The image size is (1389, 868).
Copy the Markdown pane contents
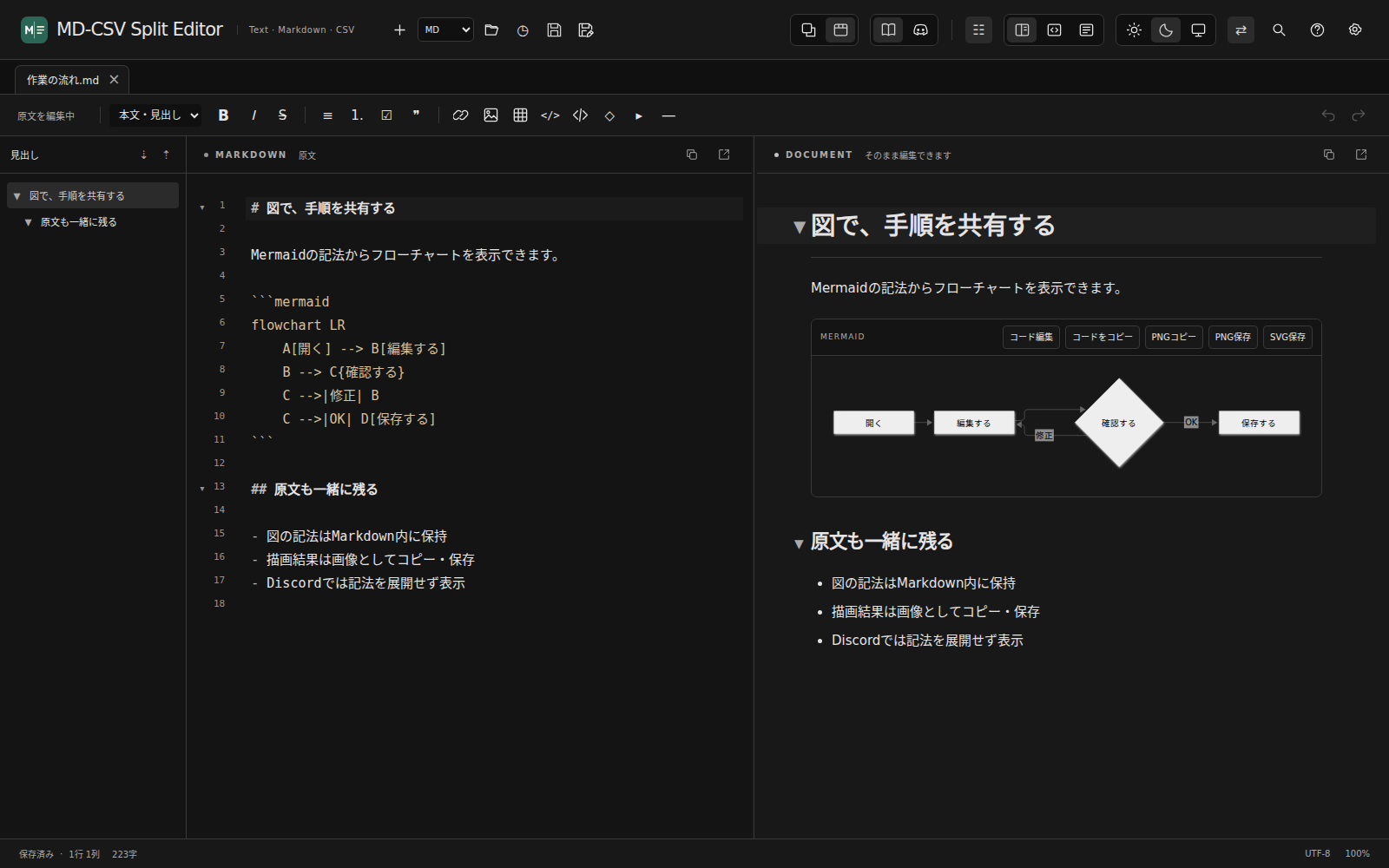click(x=692, y=155)
